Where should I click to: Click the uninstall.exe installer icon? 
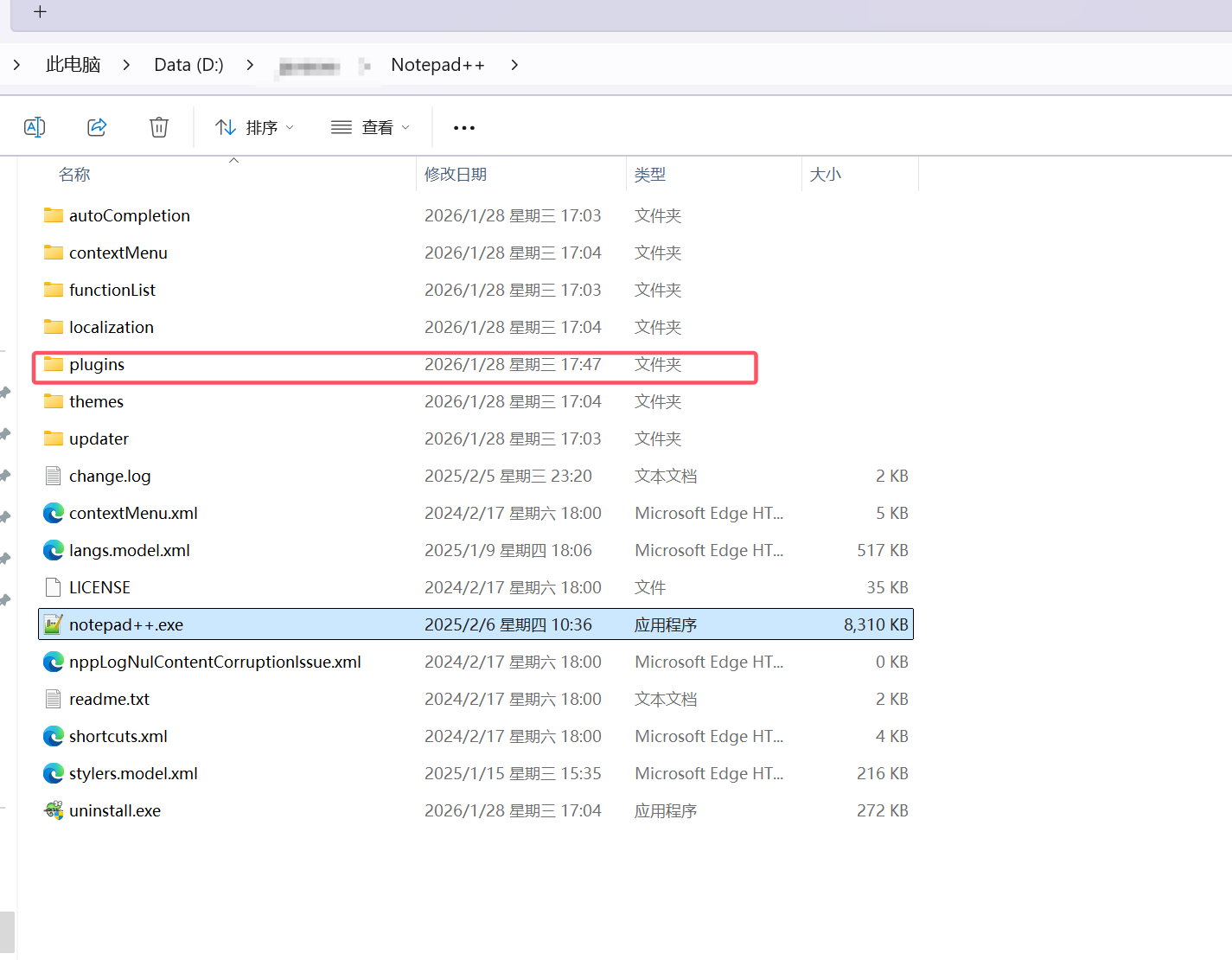click(54, 810)
